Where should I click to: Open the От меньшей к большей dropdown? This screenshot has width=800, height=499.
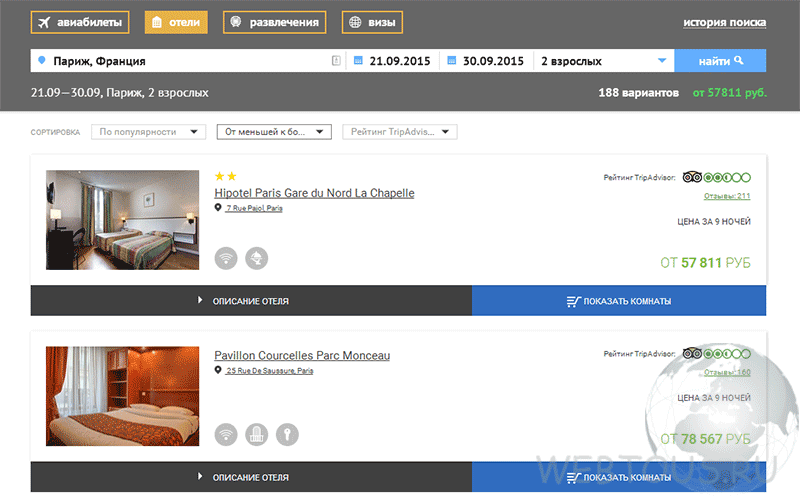(x=274, y=132)
